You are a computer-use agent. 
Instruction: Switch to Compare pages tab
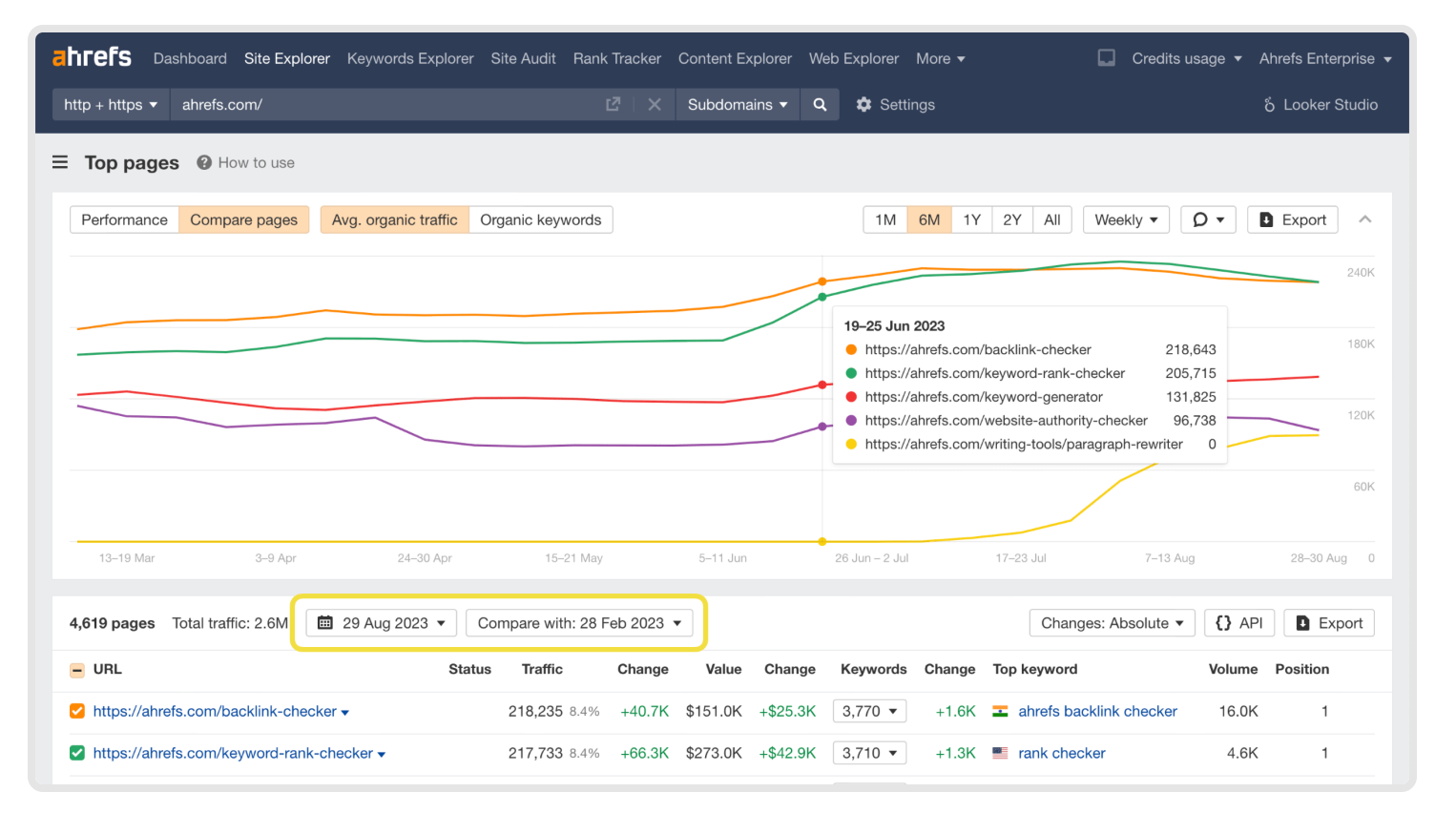pos(243,219)
